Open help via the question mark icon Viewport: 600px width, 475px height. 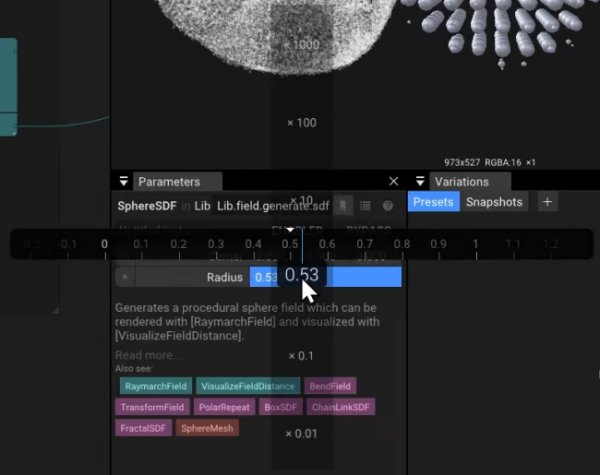[388, 206]
